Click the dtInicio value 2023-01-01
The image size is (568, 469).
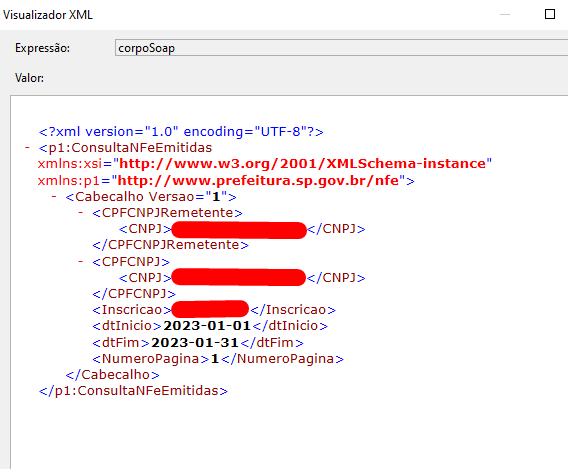pos(207,326)
